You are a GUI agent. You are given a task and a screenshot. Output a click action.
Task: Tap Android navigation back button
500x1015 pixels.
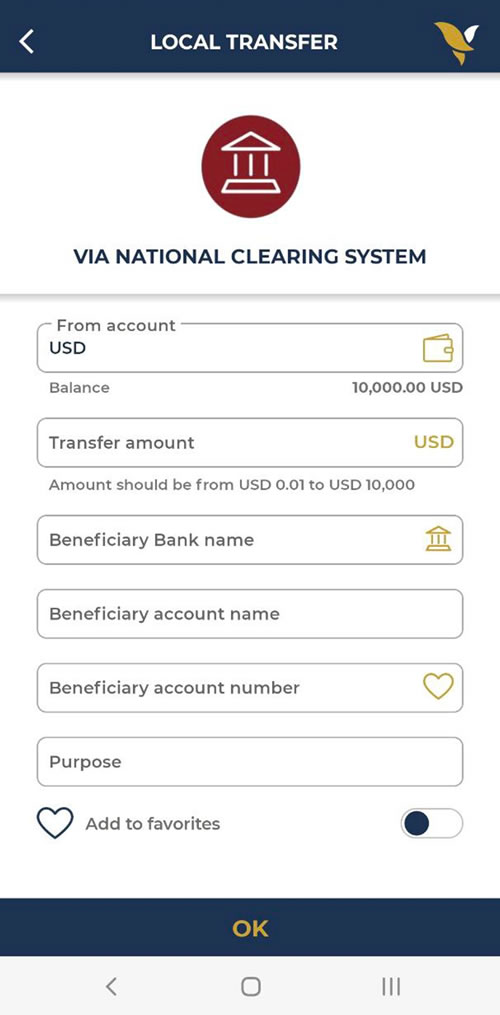click(x=111, y=987)
